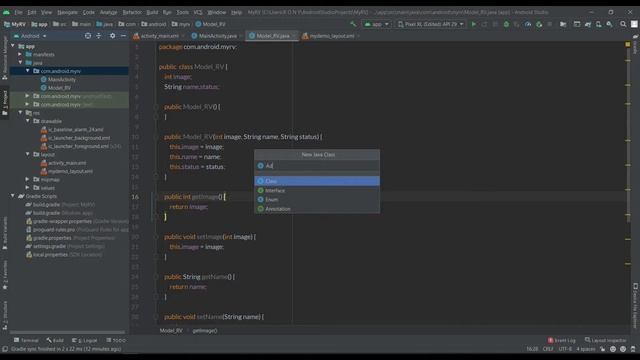Open the Build tool window button
The image size is (640, 360).
pyautogui.click(x=55, y=340)
